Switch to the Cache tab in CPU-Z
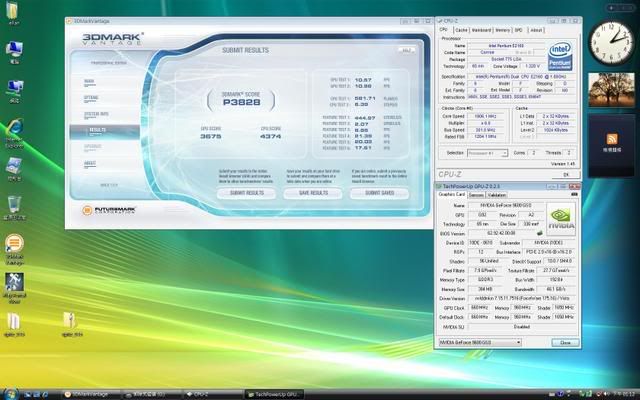The image size is (640, 400). (461, 30)
